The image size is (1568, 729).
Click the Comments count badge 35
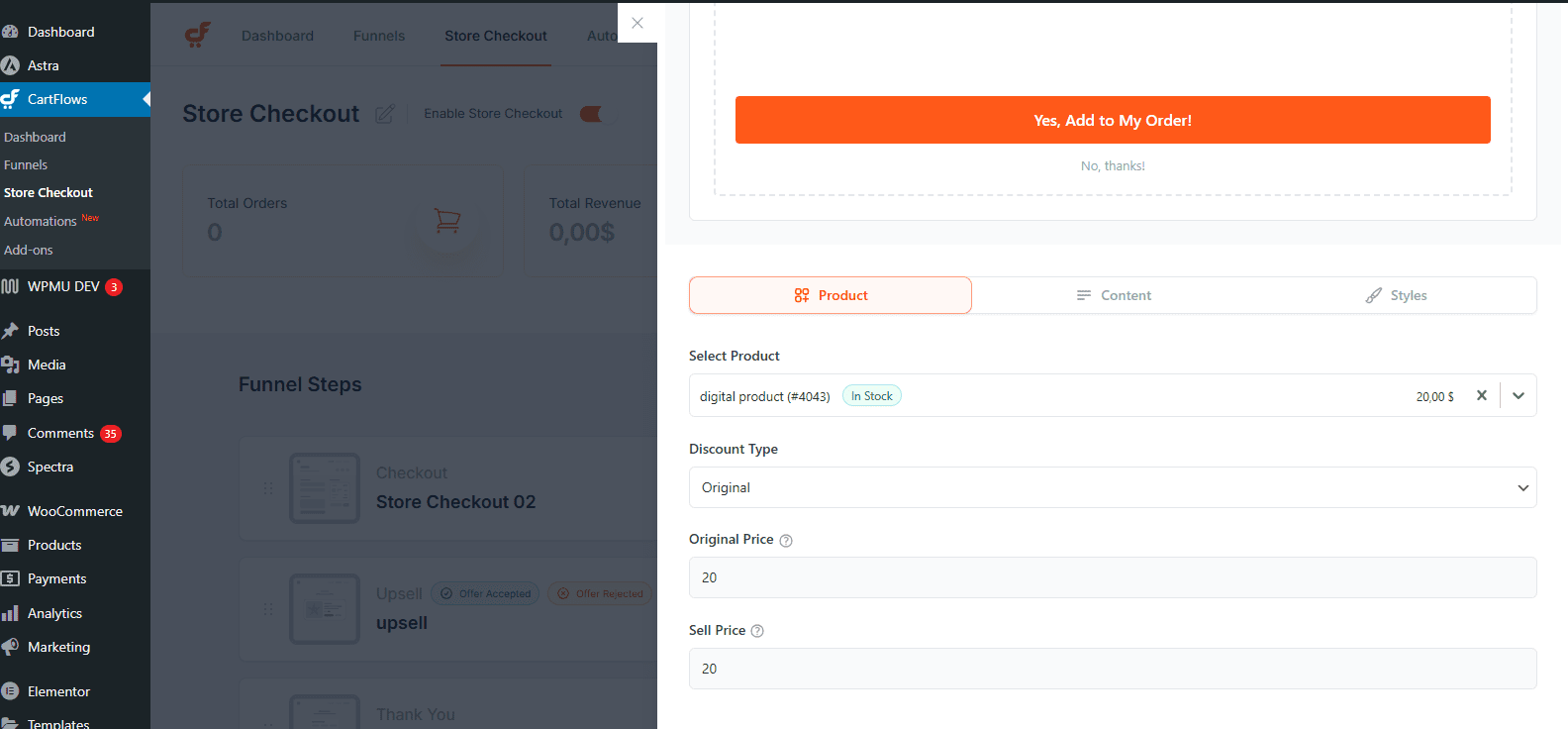point(111,434)
